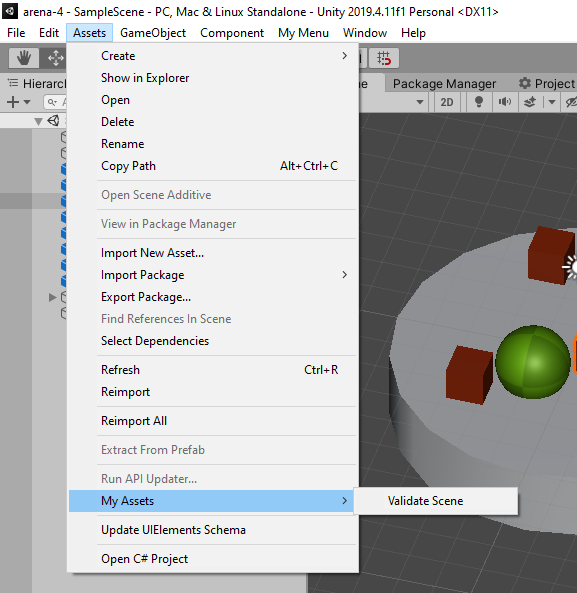Click the Hierarchy plus create button

click(13, 102)
